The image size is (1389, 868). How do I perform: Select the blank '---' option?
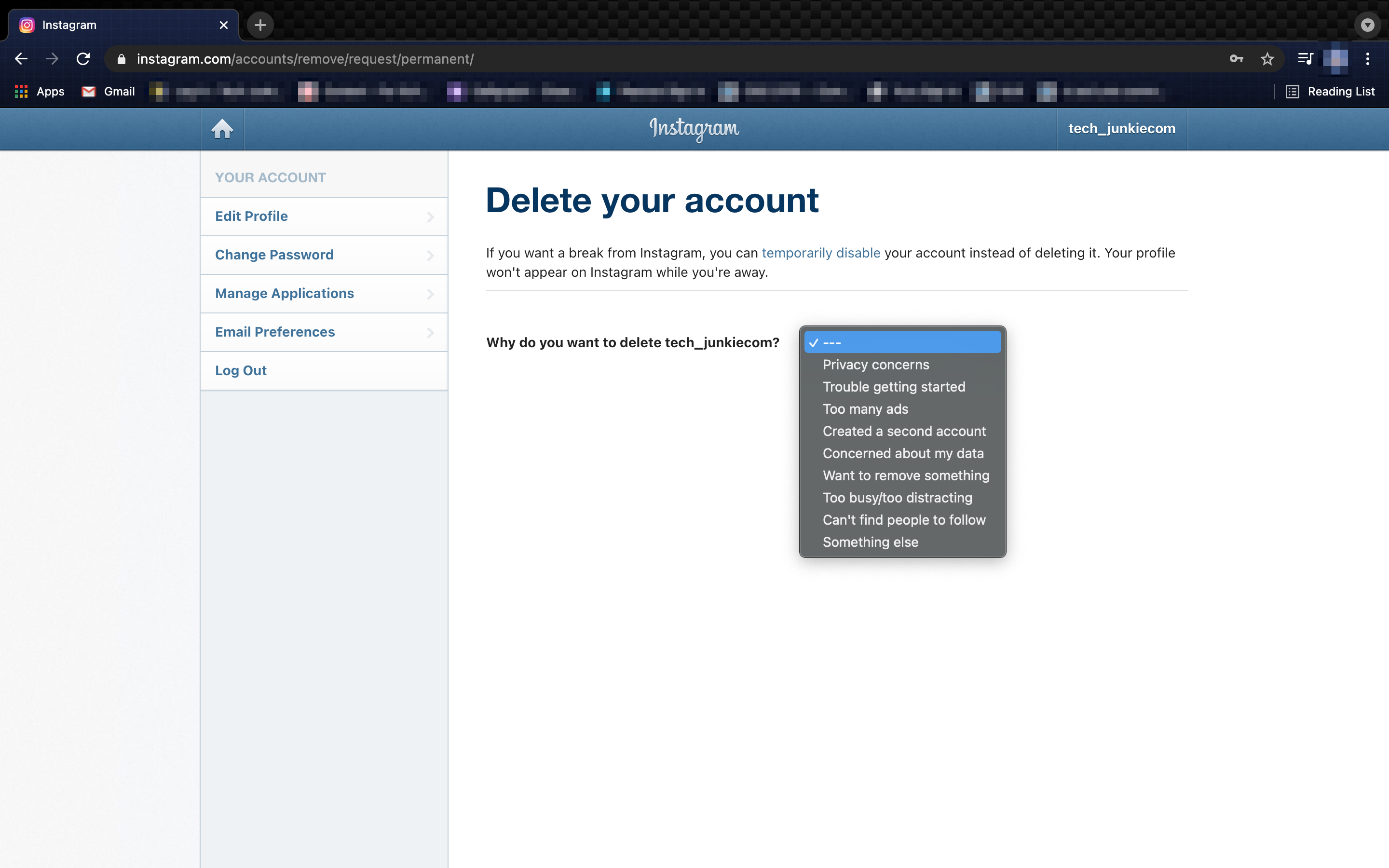(x=902, y=342)
